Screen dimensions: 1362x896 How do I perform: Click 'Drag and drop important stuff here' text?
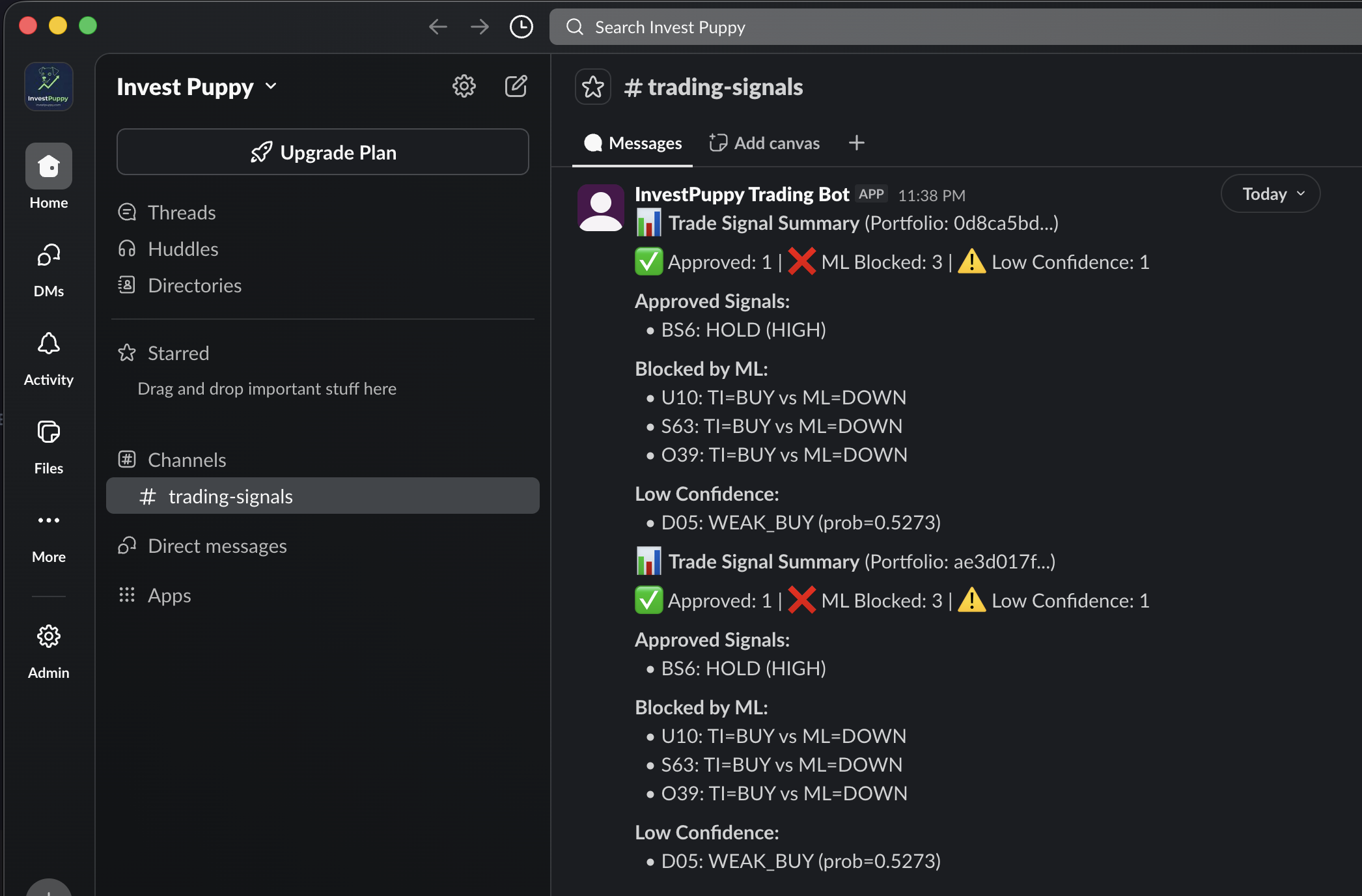[x=267, y=389]
